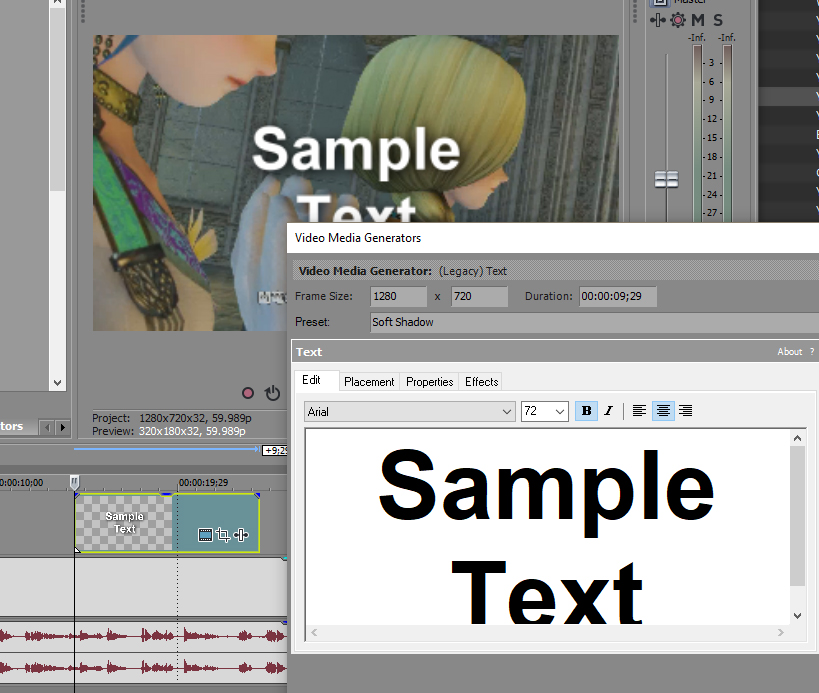Toggle bold formatting in the text generator
819x693 pixels.
coord(586,411)
